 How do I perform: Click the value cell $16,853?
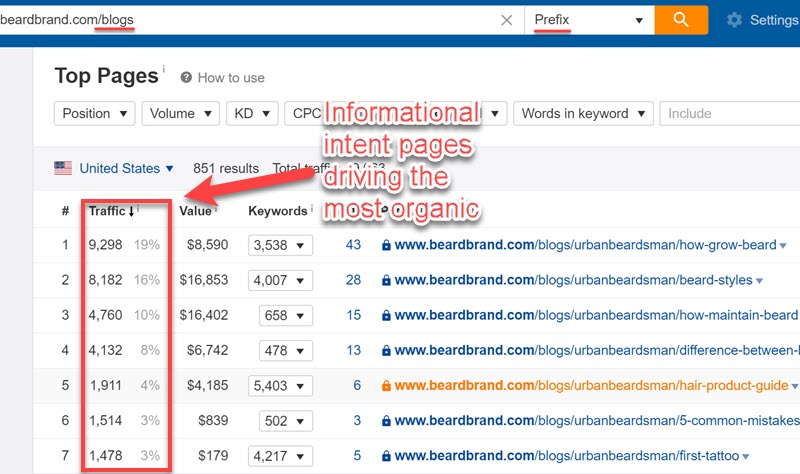204,280
